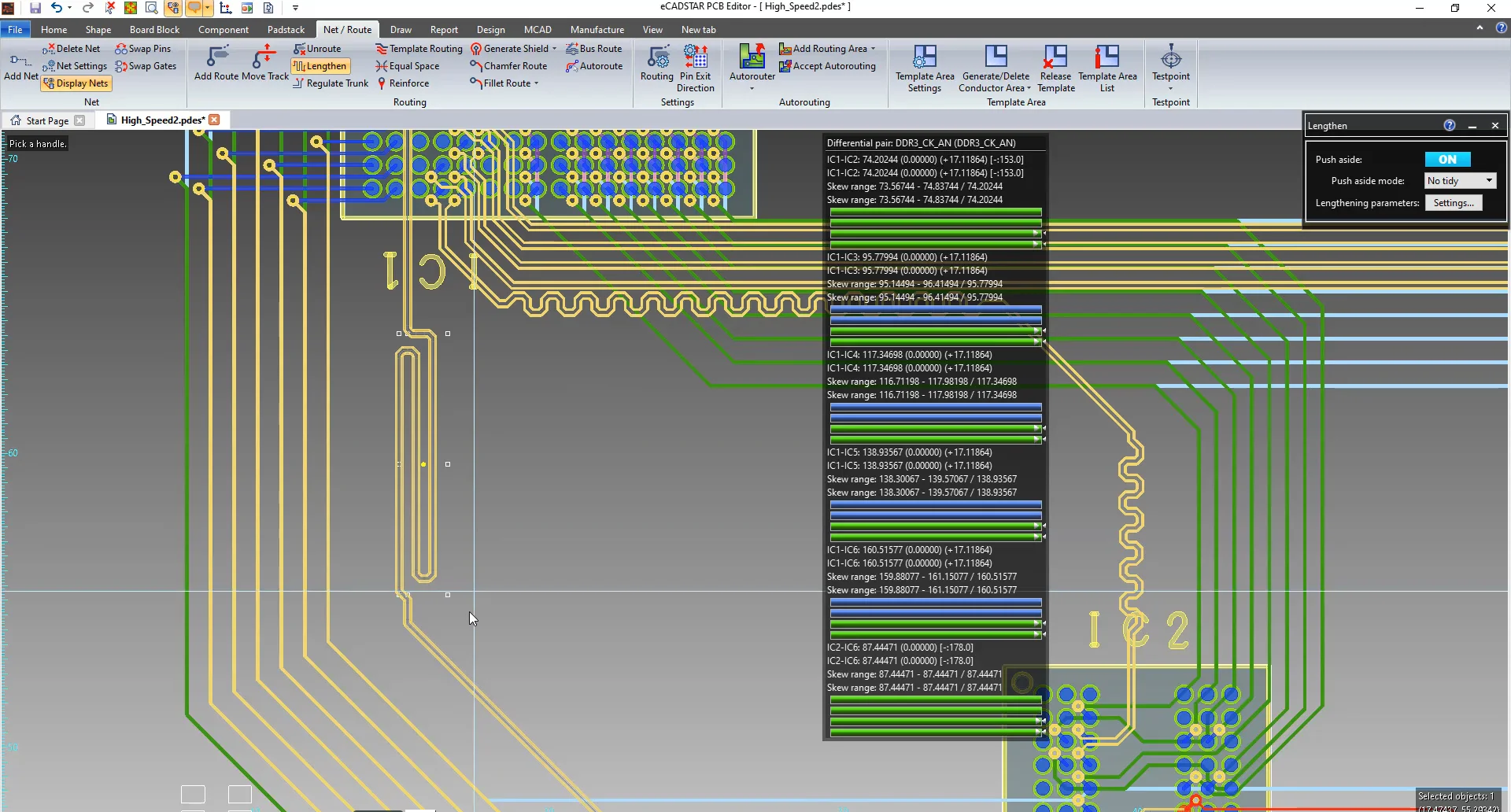Open the File menu
This screenshot has width=1511, height=812.
tap(15, 29)
